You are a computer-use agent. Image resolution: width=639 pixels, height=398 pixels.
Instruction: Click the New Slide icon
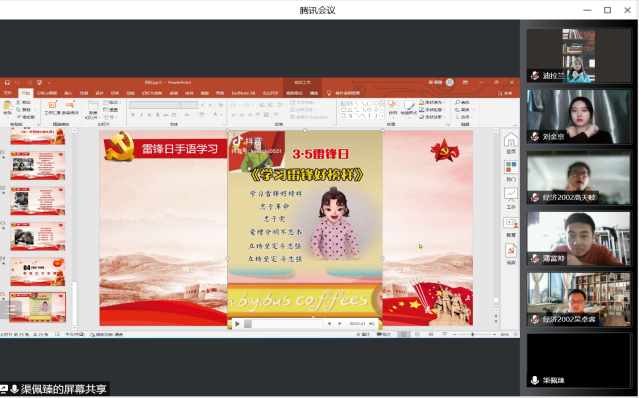93,106
